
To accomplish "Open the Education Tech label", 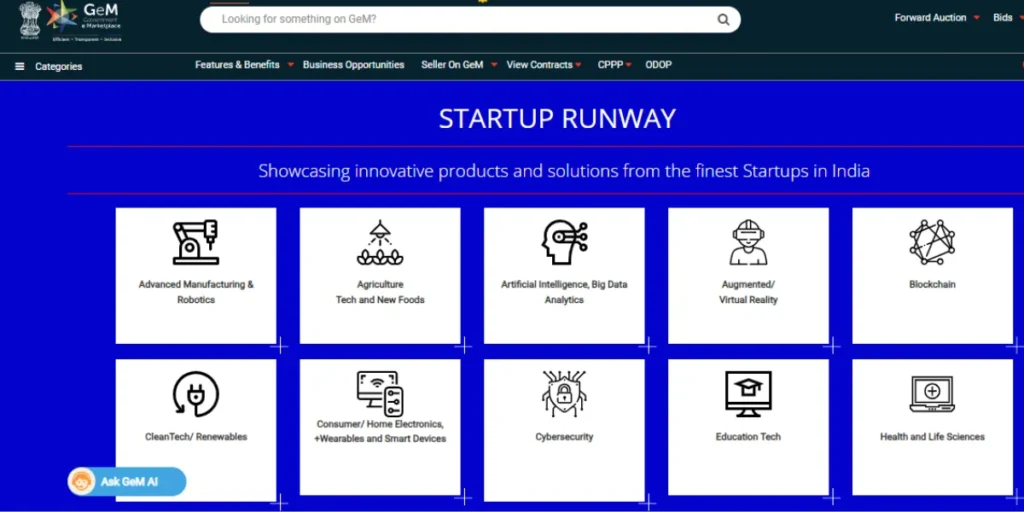I will pos(748,436).
